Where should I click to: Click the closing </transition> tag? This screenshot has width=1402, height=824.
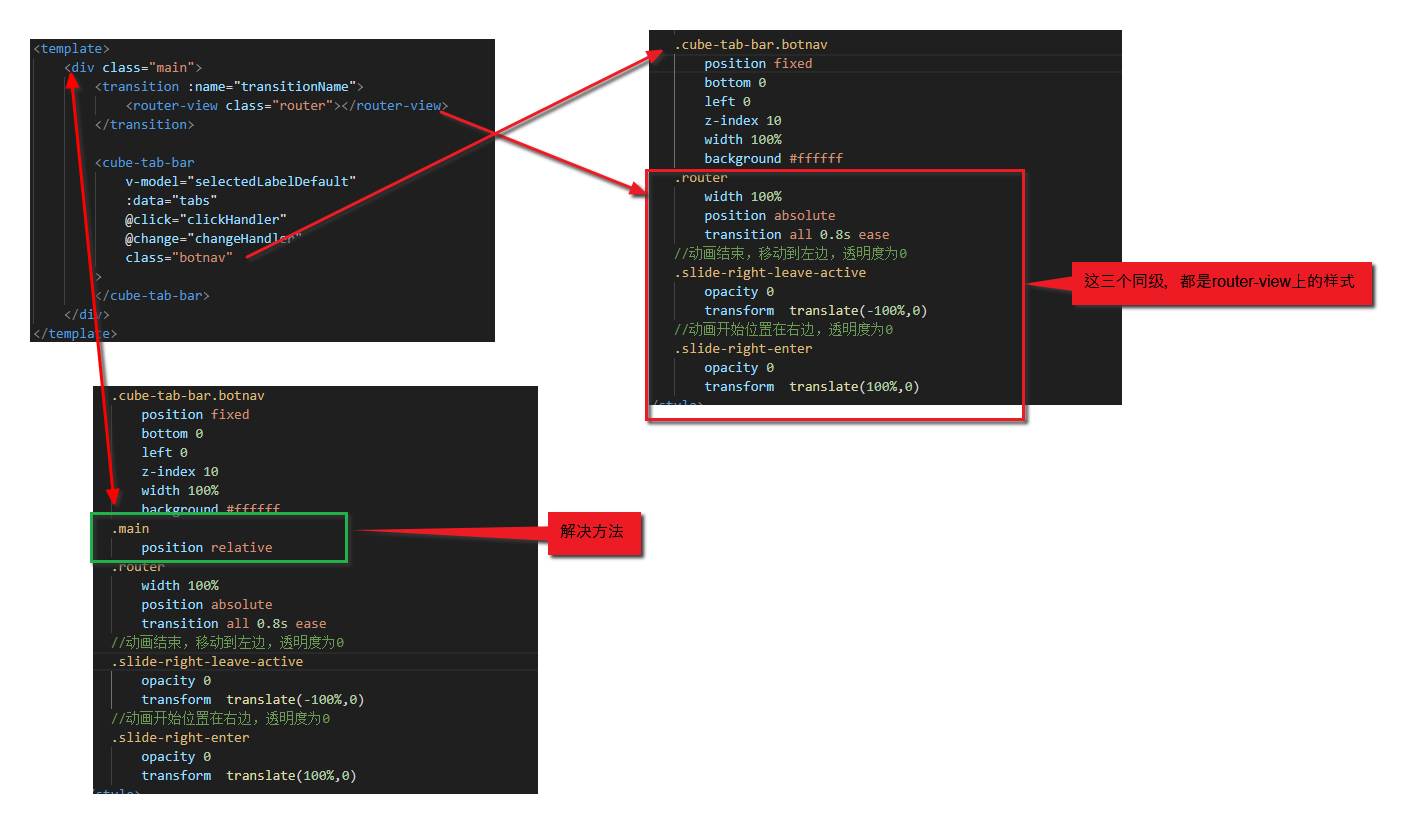(144, 124)
